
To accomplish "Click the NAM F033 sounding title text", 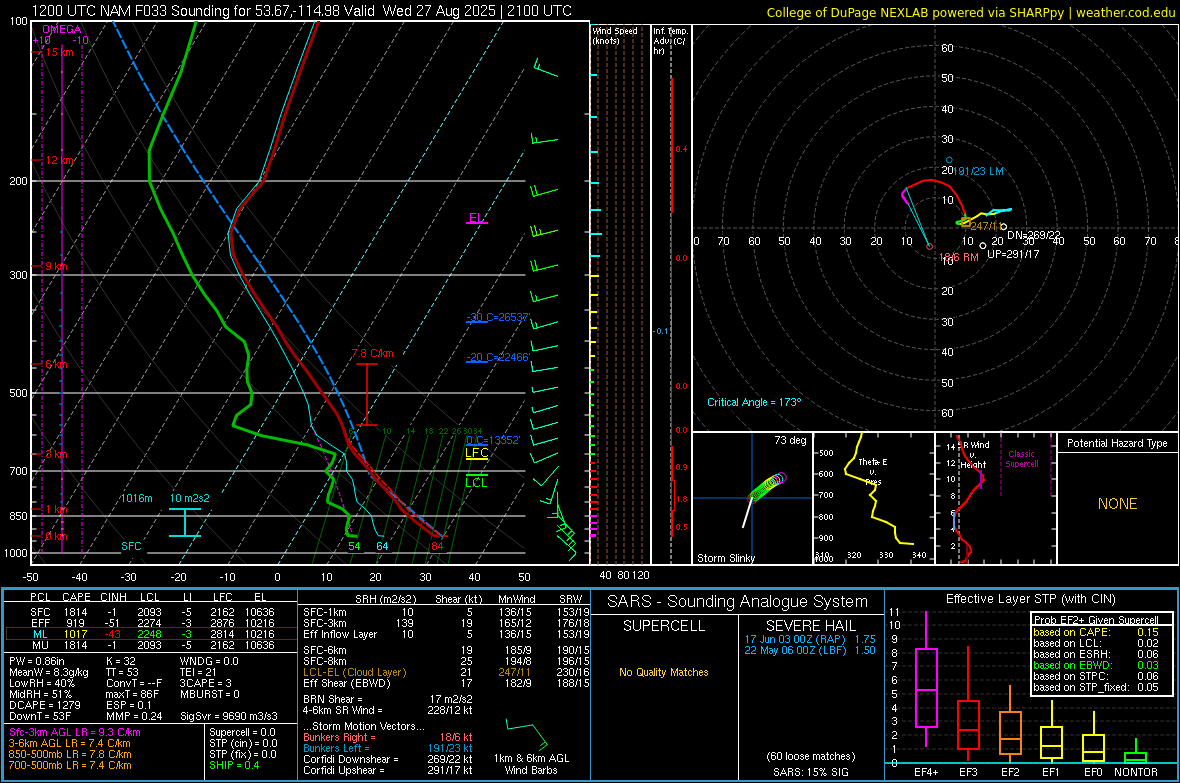I will [301, 11].
